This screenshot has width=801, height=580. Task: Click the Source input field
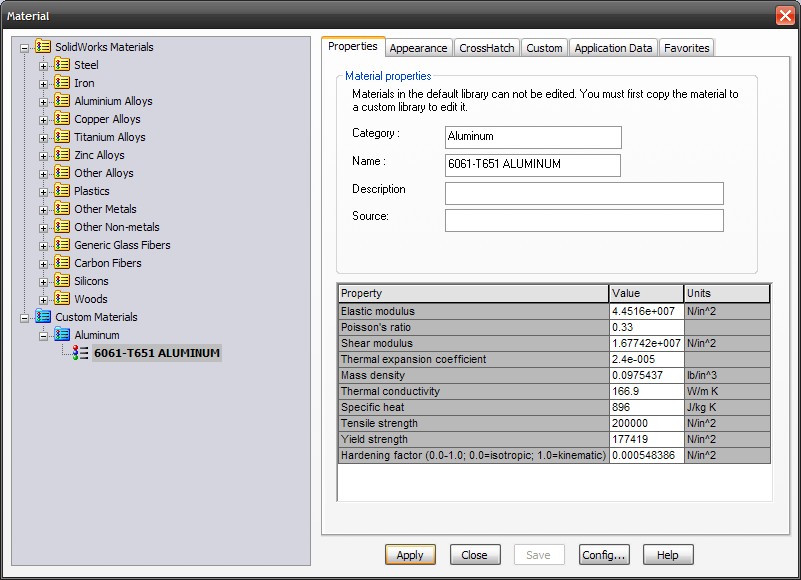click(584, 220)
